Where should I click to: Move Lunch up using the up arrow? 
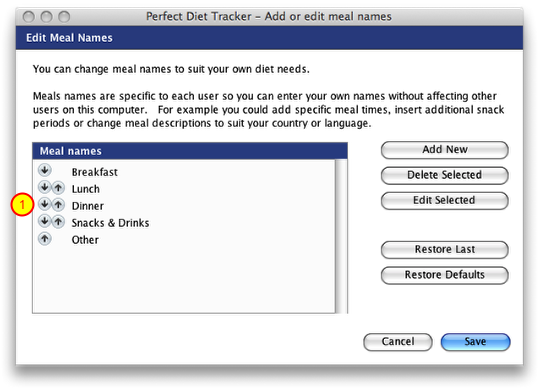click(58, 188)
